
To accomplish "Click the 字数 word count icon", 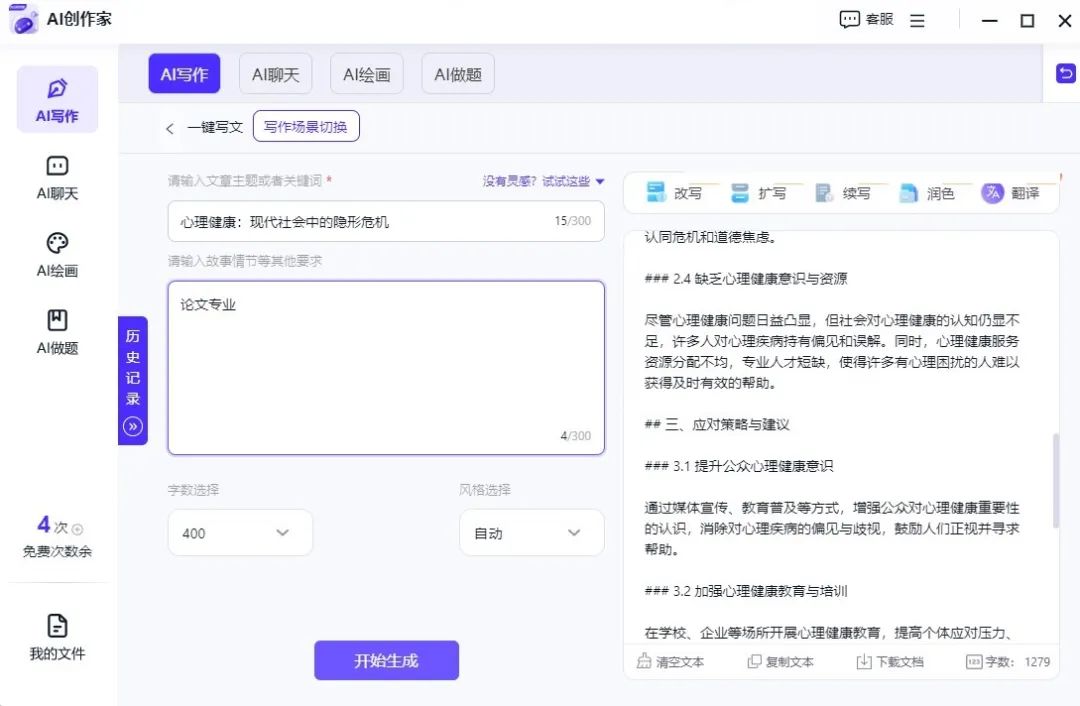I will pos(973,662).
